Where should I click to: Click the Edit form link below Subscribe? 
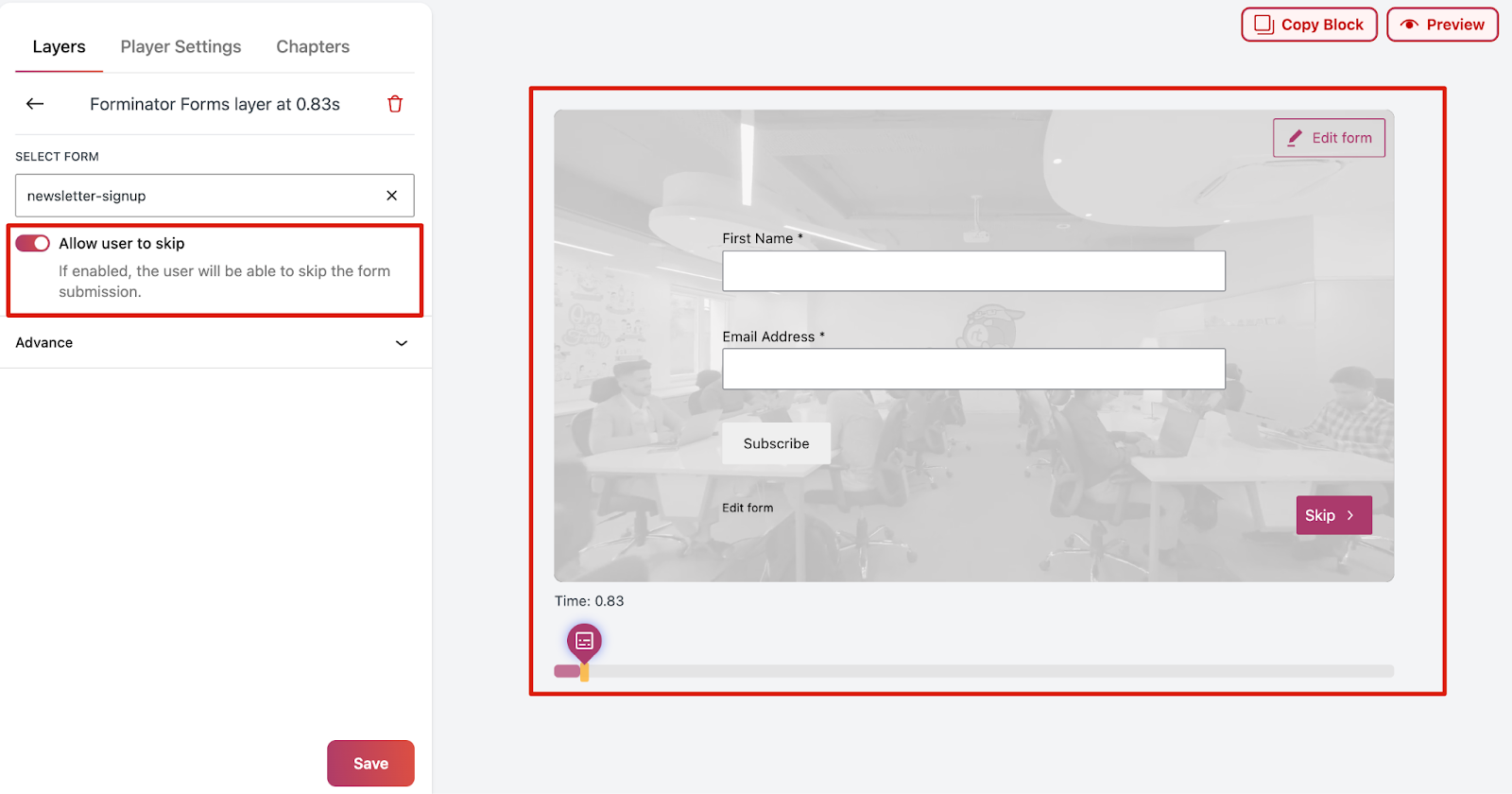coord(747,509)
